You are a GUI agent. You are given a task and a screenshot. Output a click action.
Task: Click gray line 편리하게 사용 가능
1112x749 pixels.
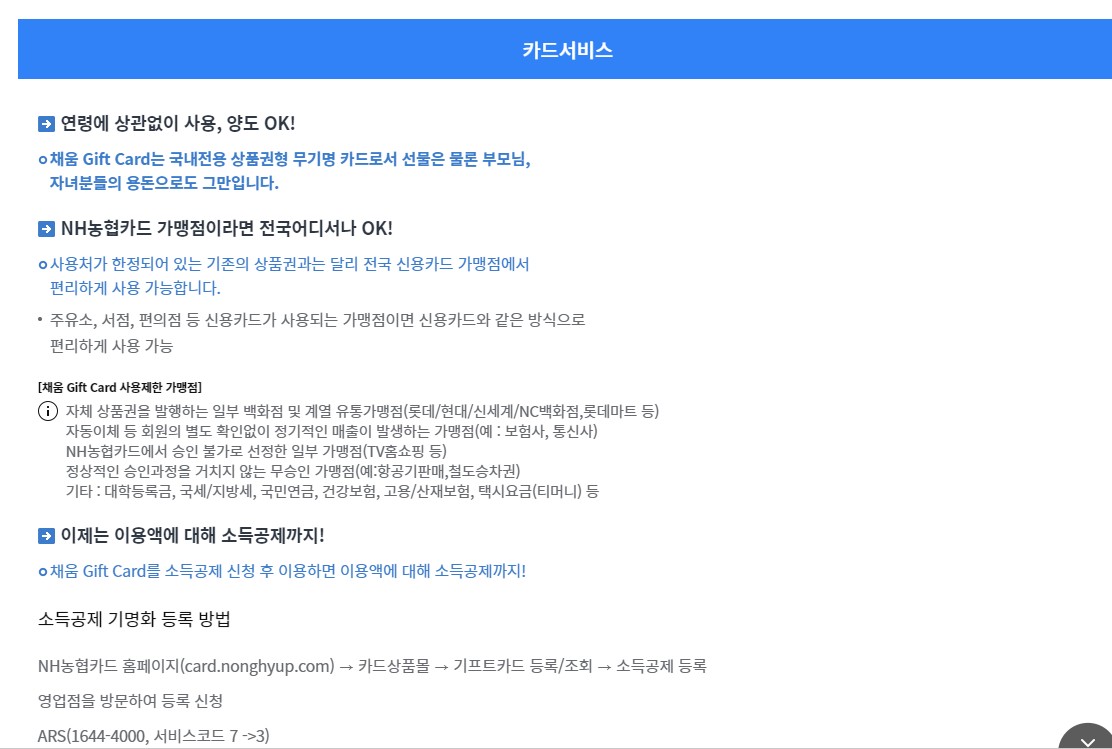coord(111,346)
